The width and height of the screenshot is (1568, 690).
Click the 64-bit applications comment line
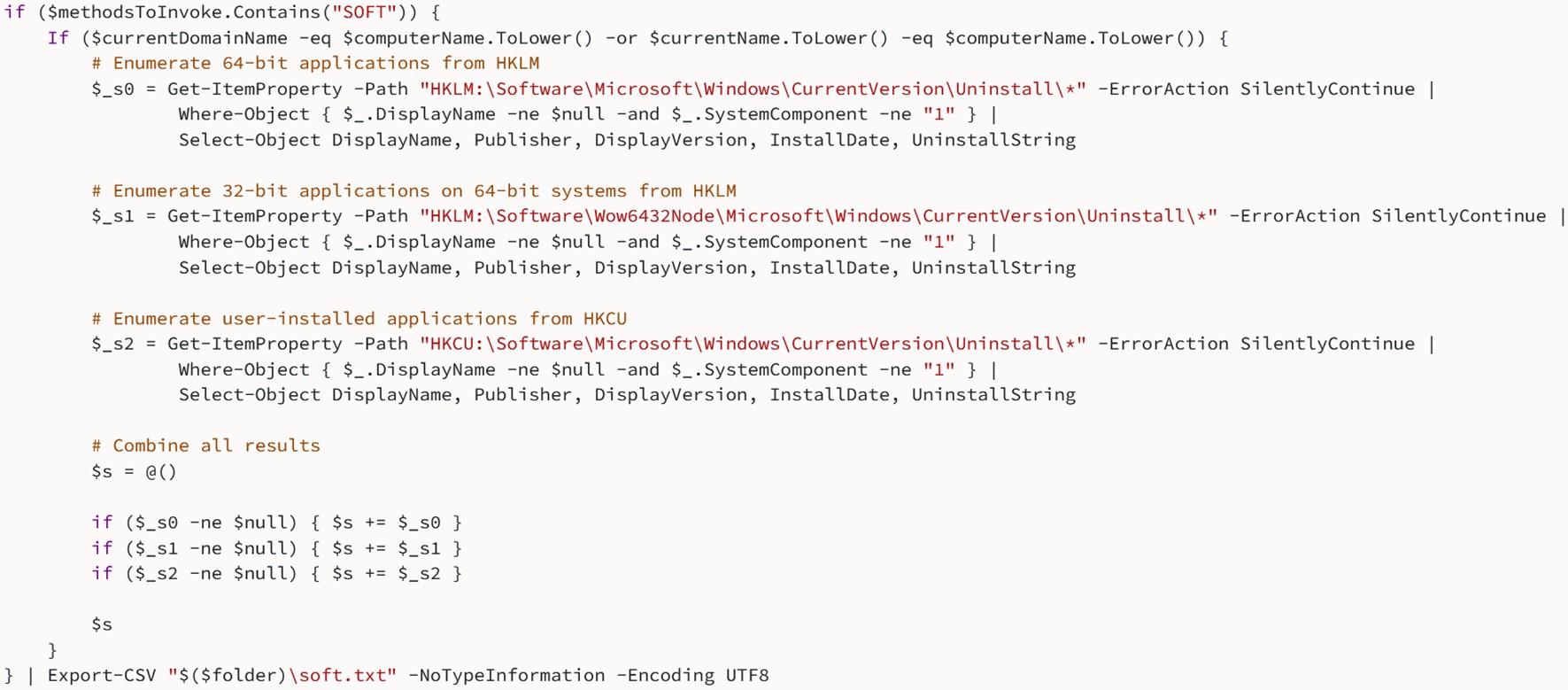(x=315, y=64)
